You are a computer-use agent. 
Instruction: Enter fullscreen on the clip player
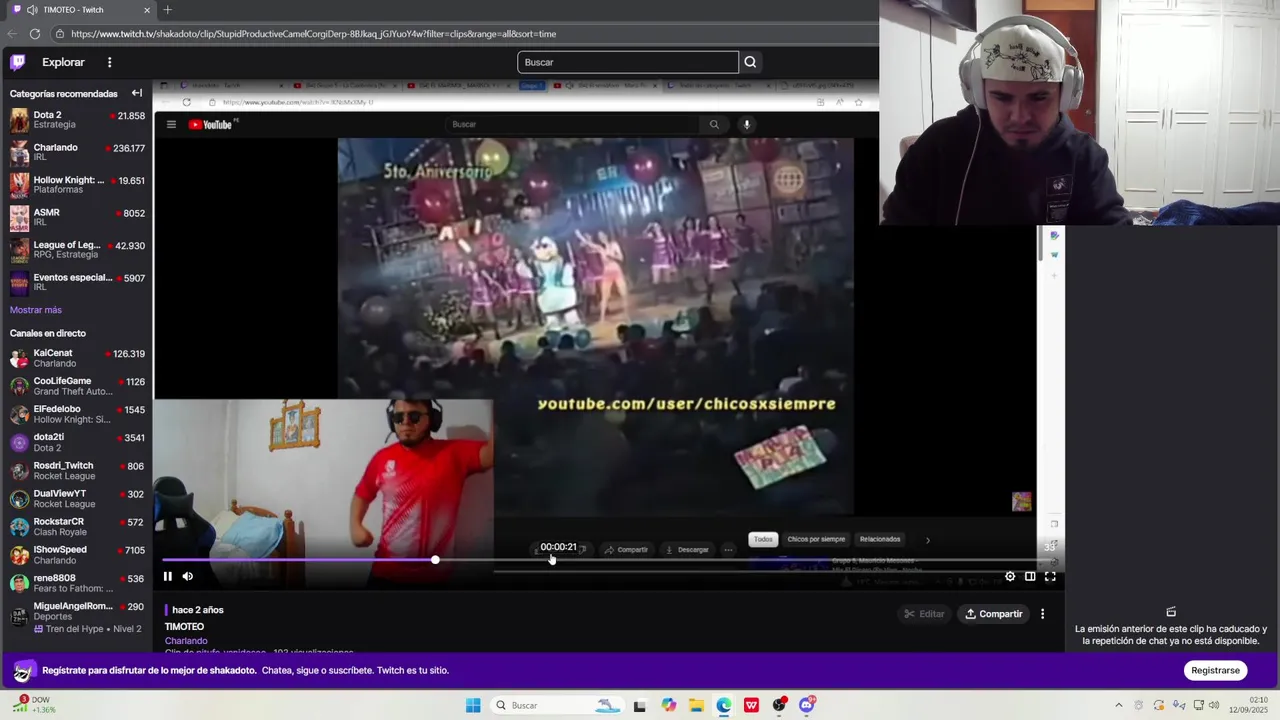coord(1050,576)
